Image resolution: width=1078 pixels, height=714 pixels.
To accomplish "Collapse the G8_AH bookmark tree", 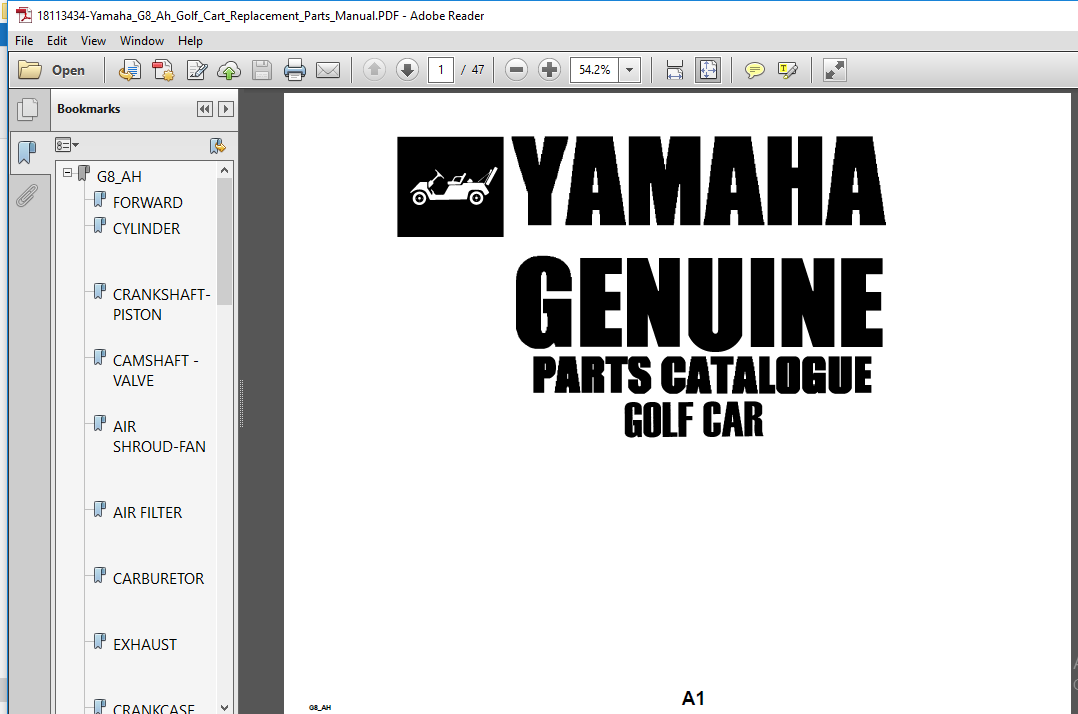I will pos(67,172).
